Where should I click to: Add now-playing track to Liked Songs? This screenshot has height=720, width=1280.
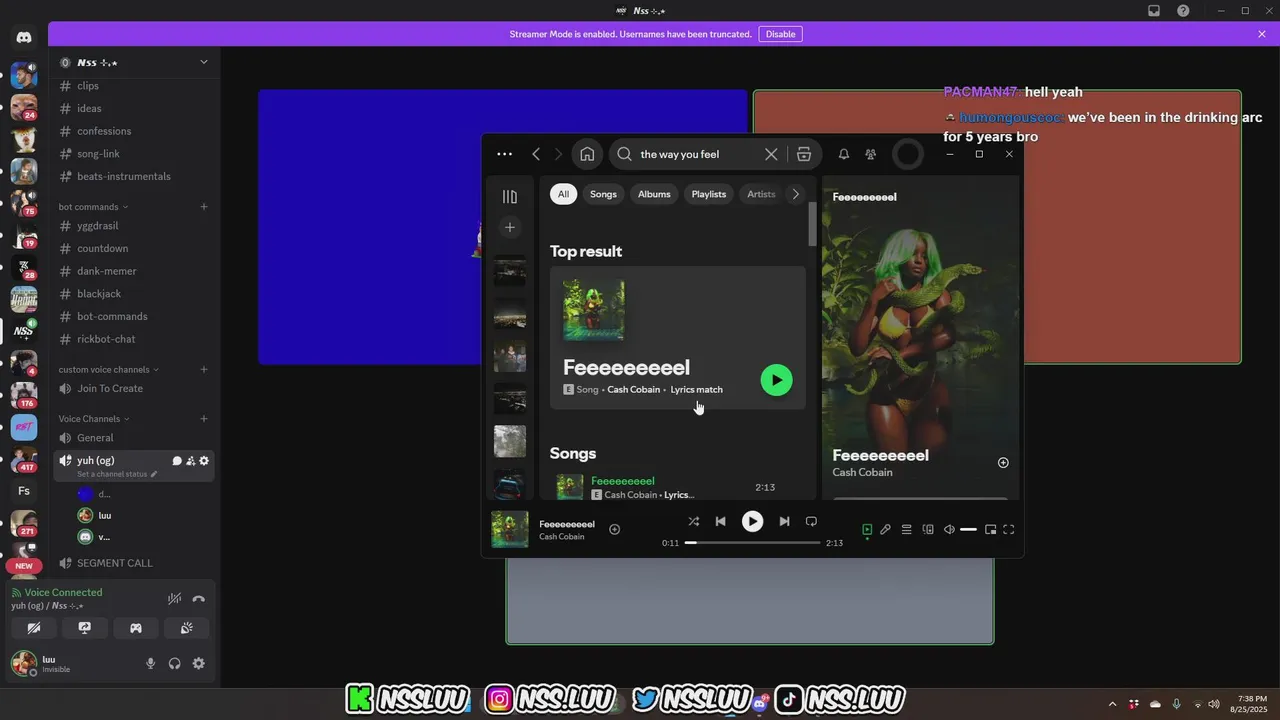615,529
